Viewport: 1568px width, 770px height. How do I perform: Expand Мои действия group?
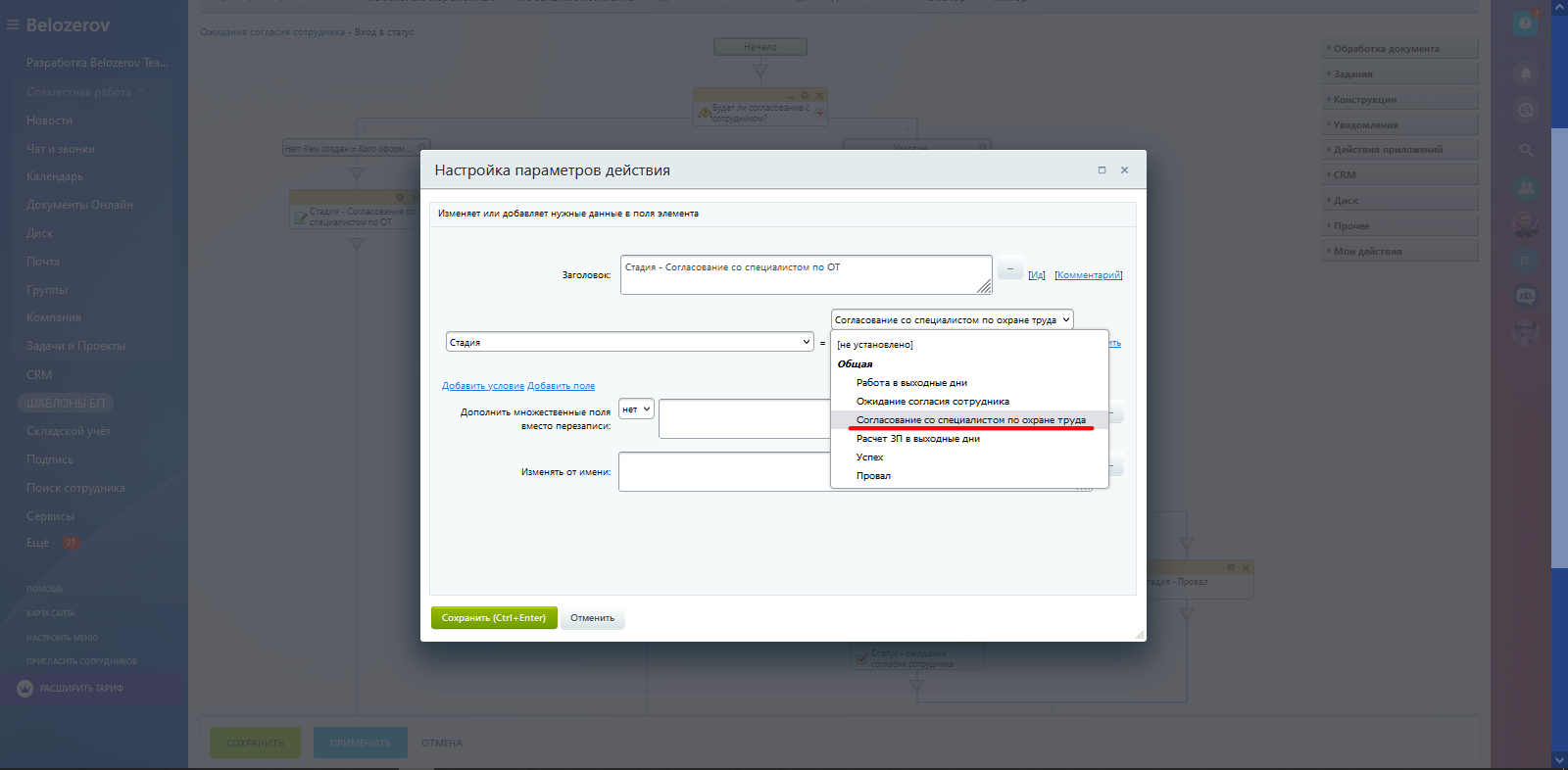(1400, 252)
